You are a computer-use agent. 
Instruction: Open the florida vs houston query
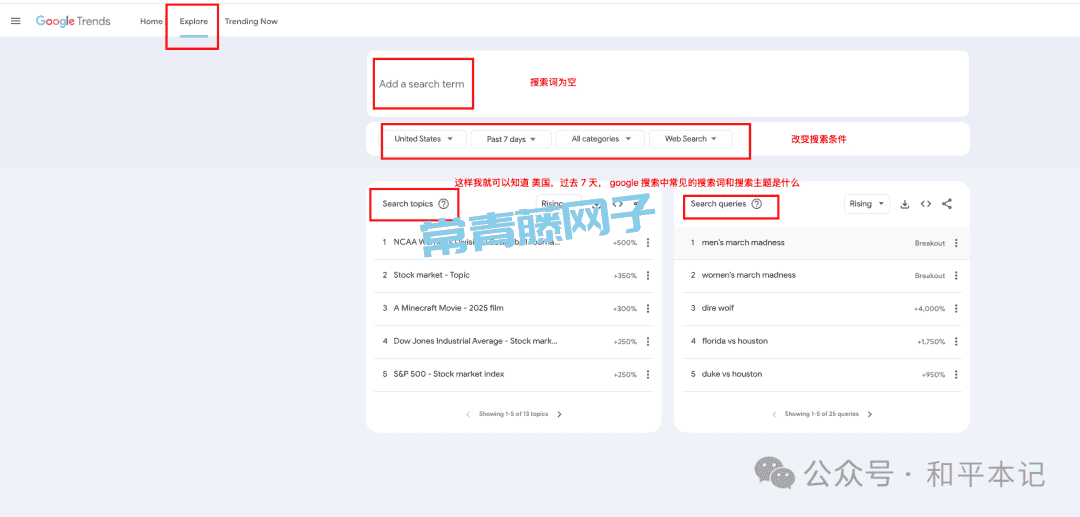(x=735, y=341)
